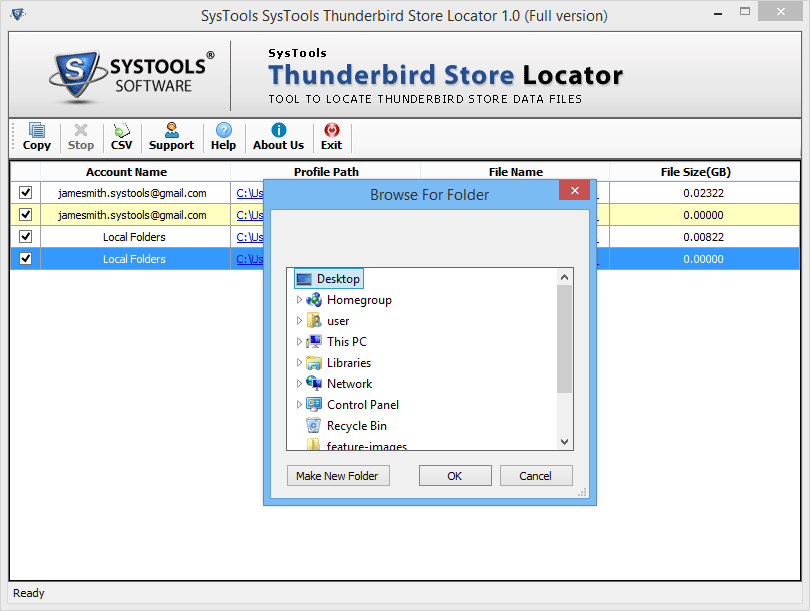810x611 pixels.
Task: Open profile path link in 0.00822 row
Action: pos(250,237)
